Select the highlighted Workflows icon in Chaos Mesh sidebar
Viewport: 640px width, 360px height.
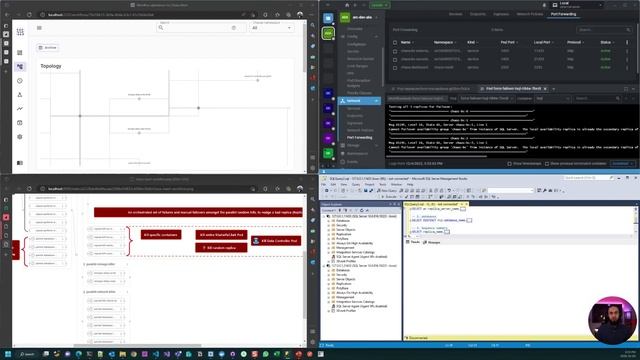point(20,67)
